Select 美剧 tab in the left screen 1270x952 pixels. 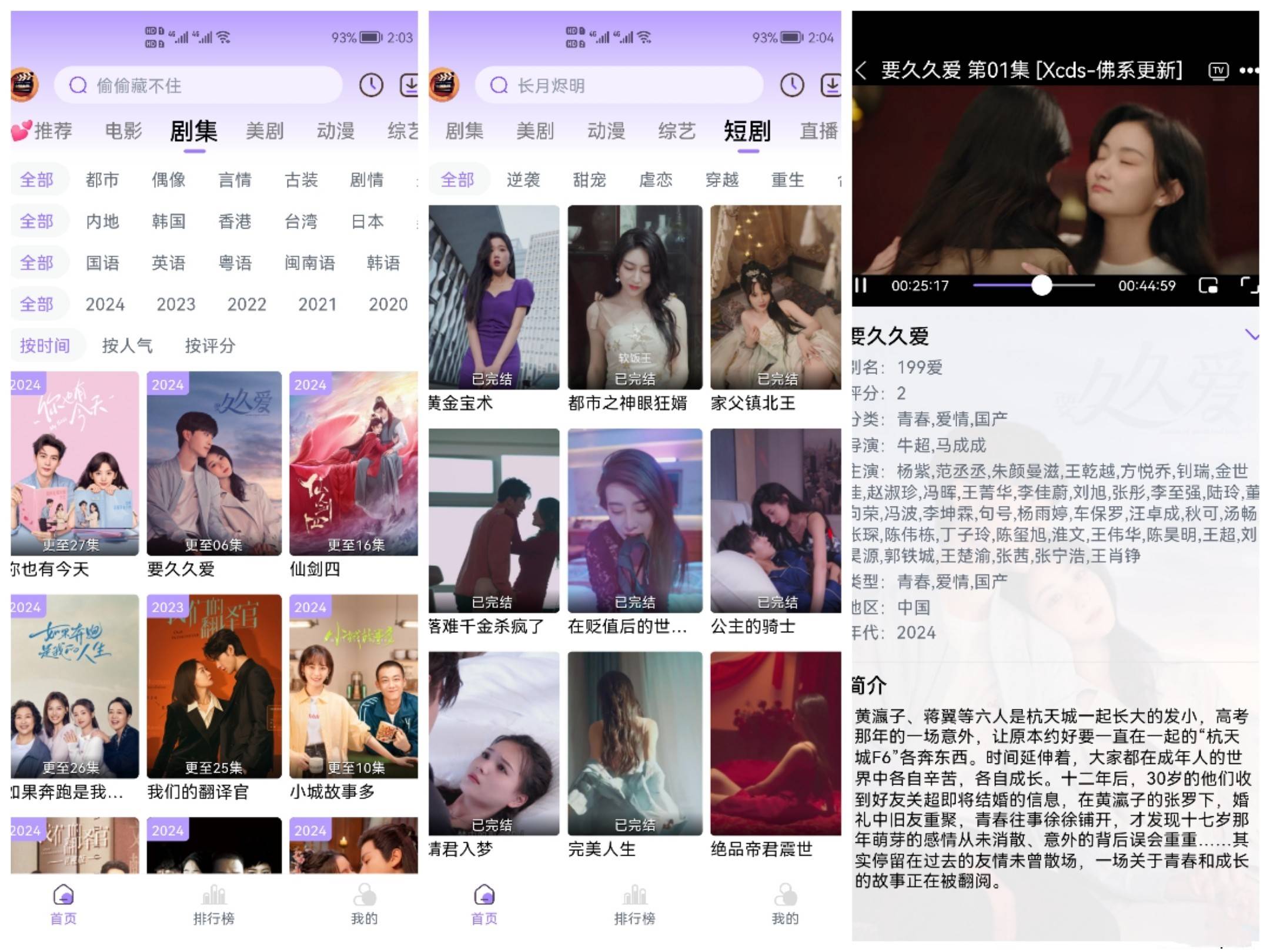(x=265, y=130)
